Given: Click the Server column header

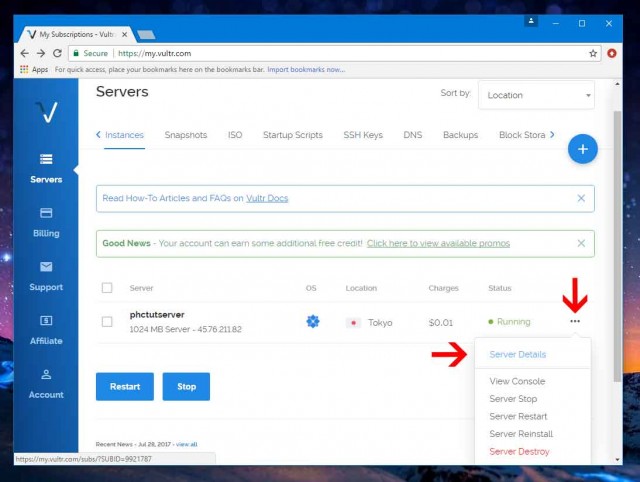Looking at the screenshot, I should (141, 288).
